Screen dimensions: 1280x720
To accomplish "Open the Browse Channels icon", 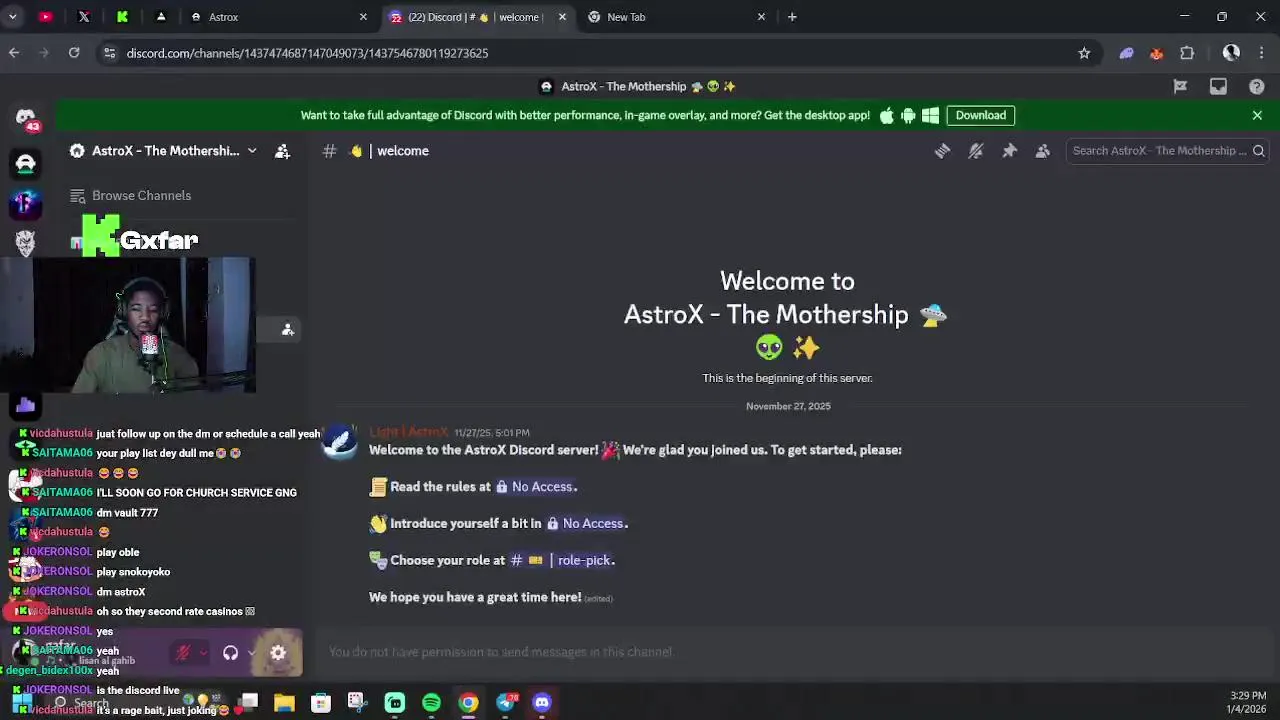I will coord(77,196).
